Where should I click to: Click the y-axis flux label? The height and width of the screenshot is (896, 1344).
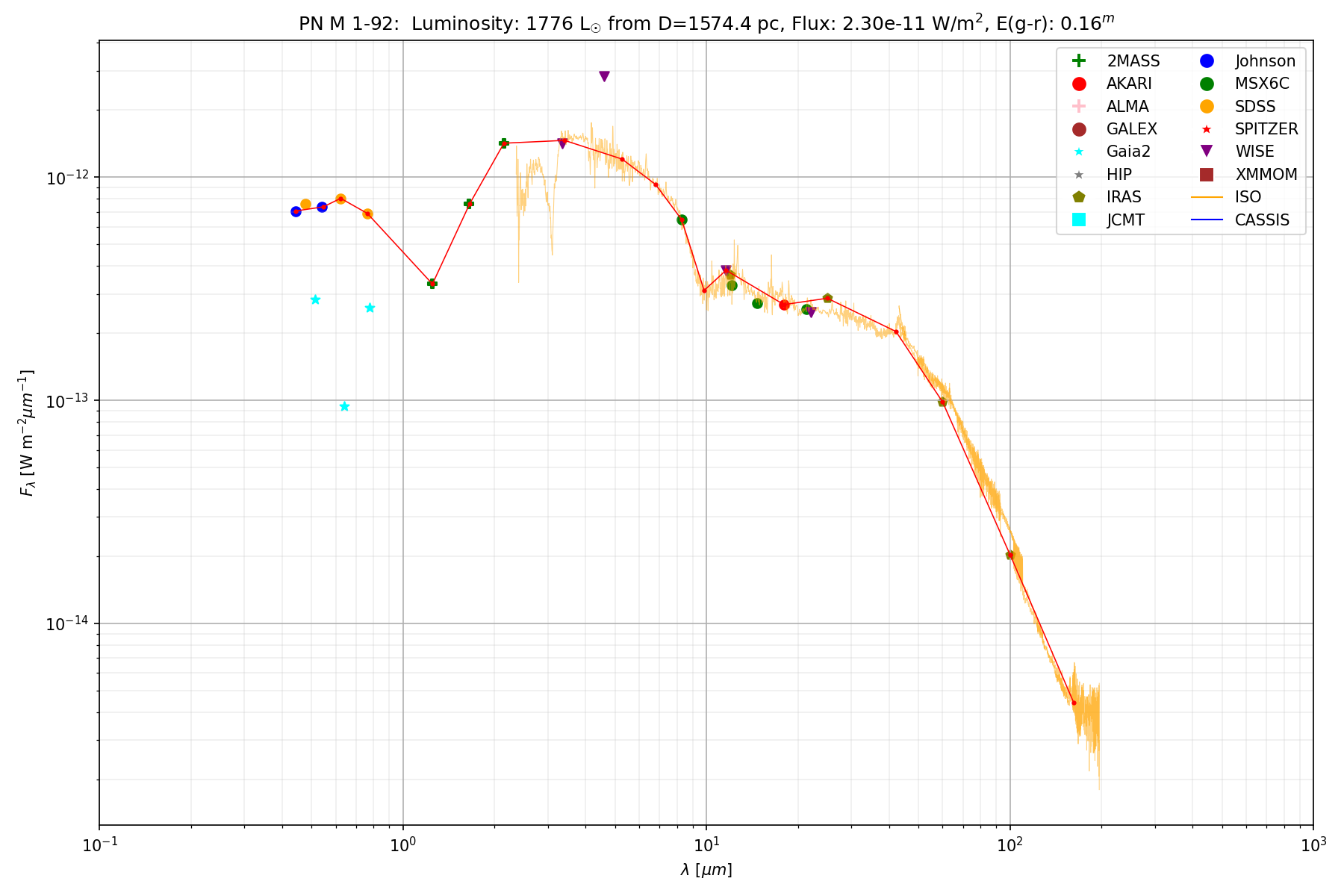click(28, 433)
